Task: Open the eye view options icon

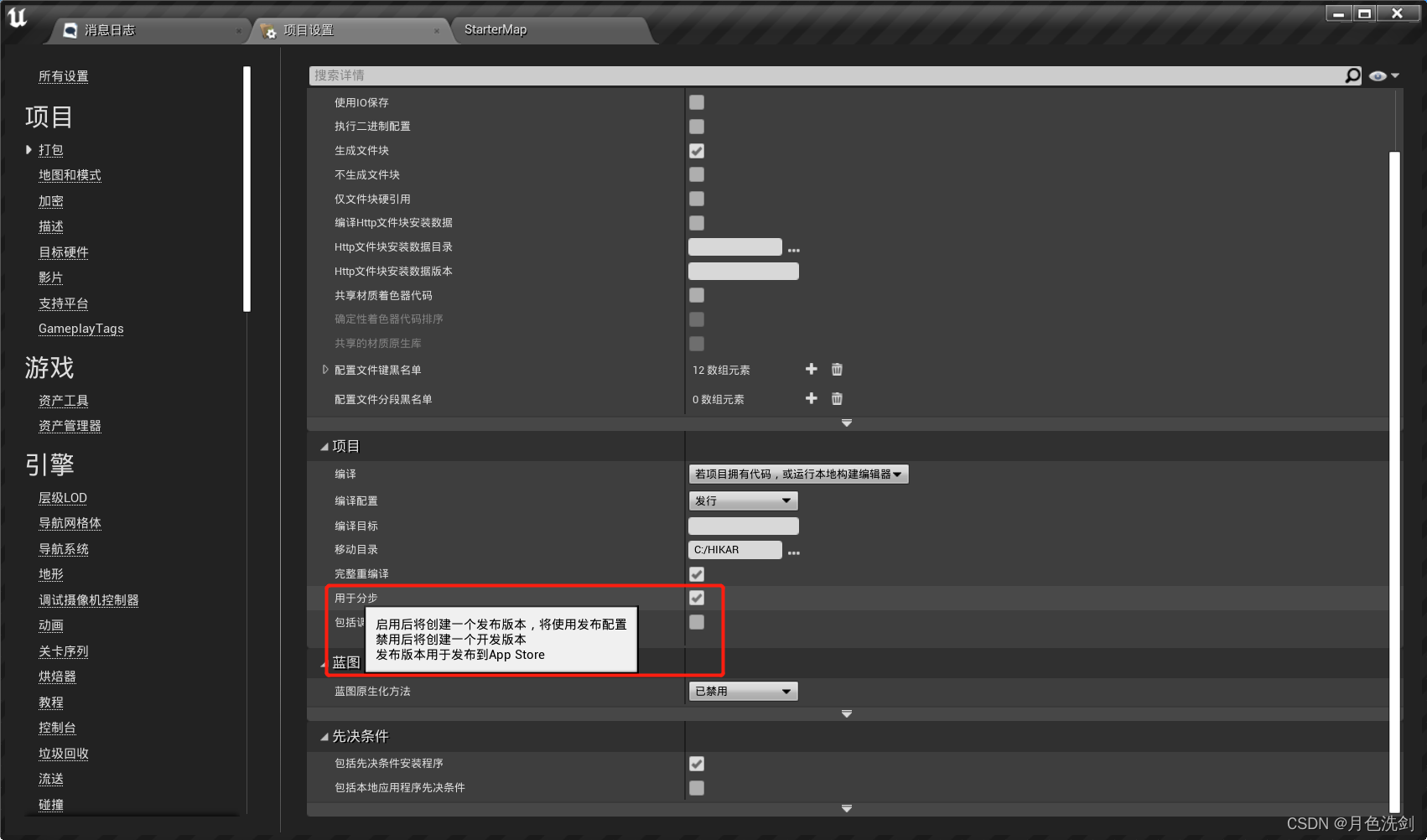Action: coord(1378,75)
